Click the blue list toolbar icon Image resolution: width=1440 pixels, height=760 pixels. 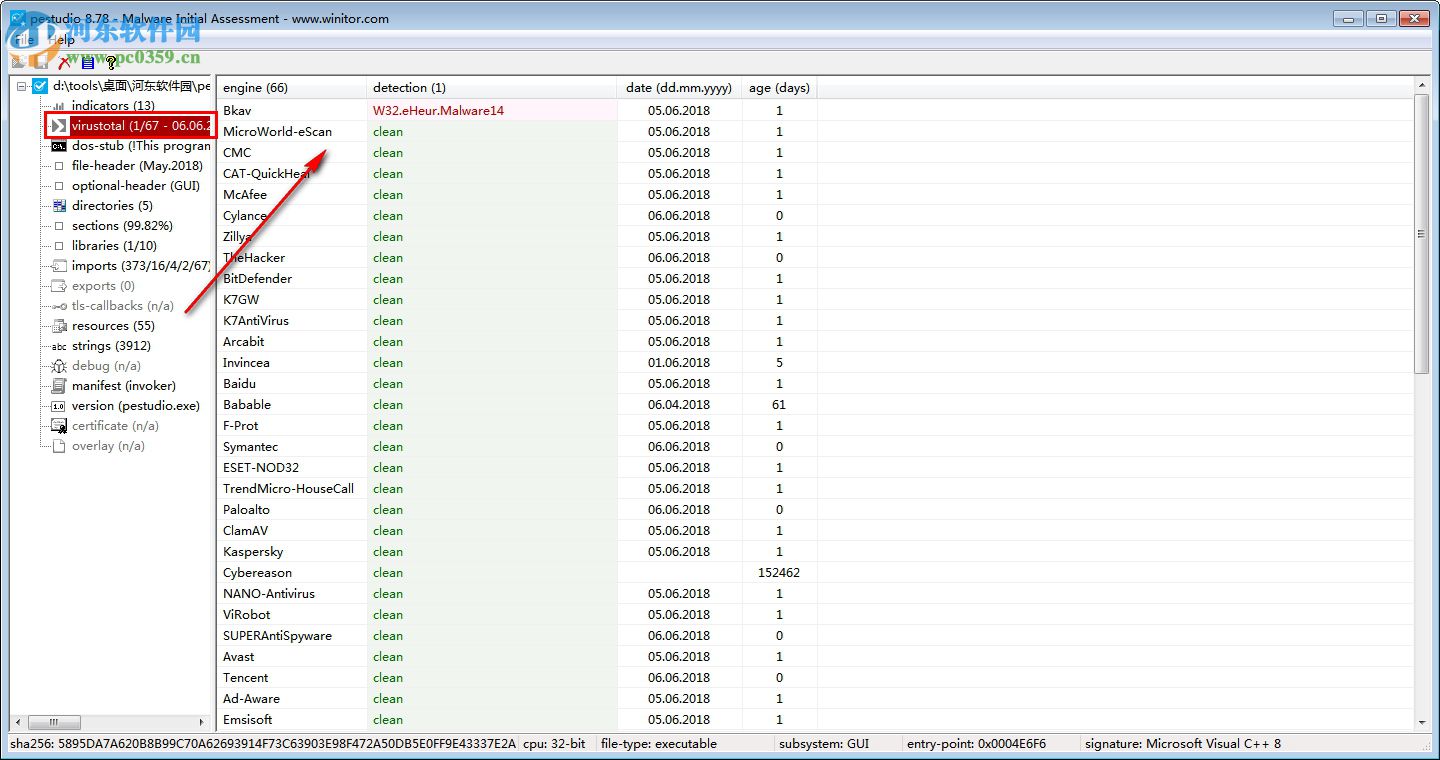coord(87,62)
